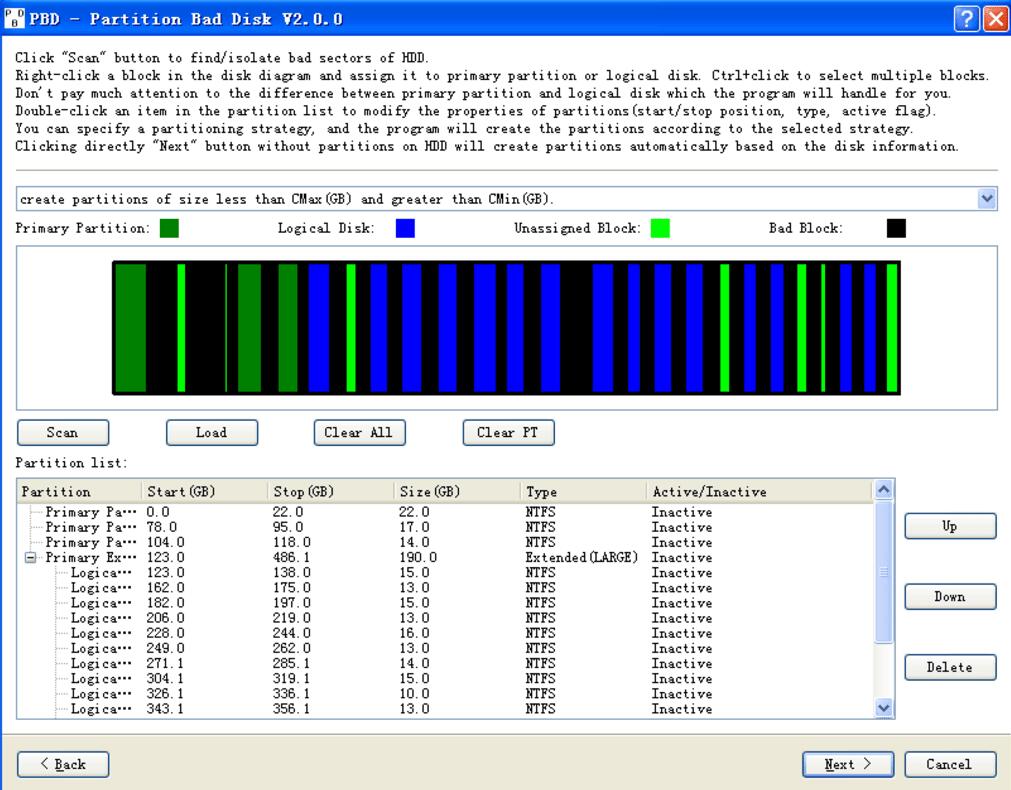Image resolution: width=1011 pixels, height=790 pixels.
Task: Close the PBD window
Action: [996, 19]
